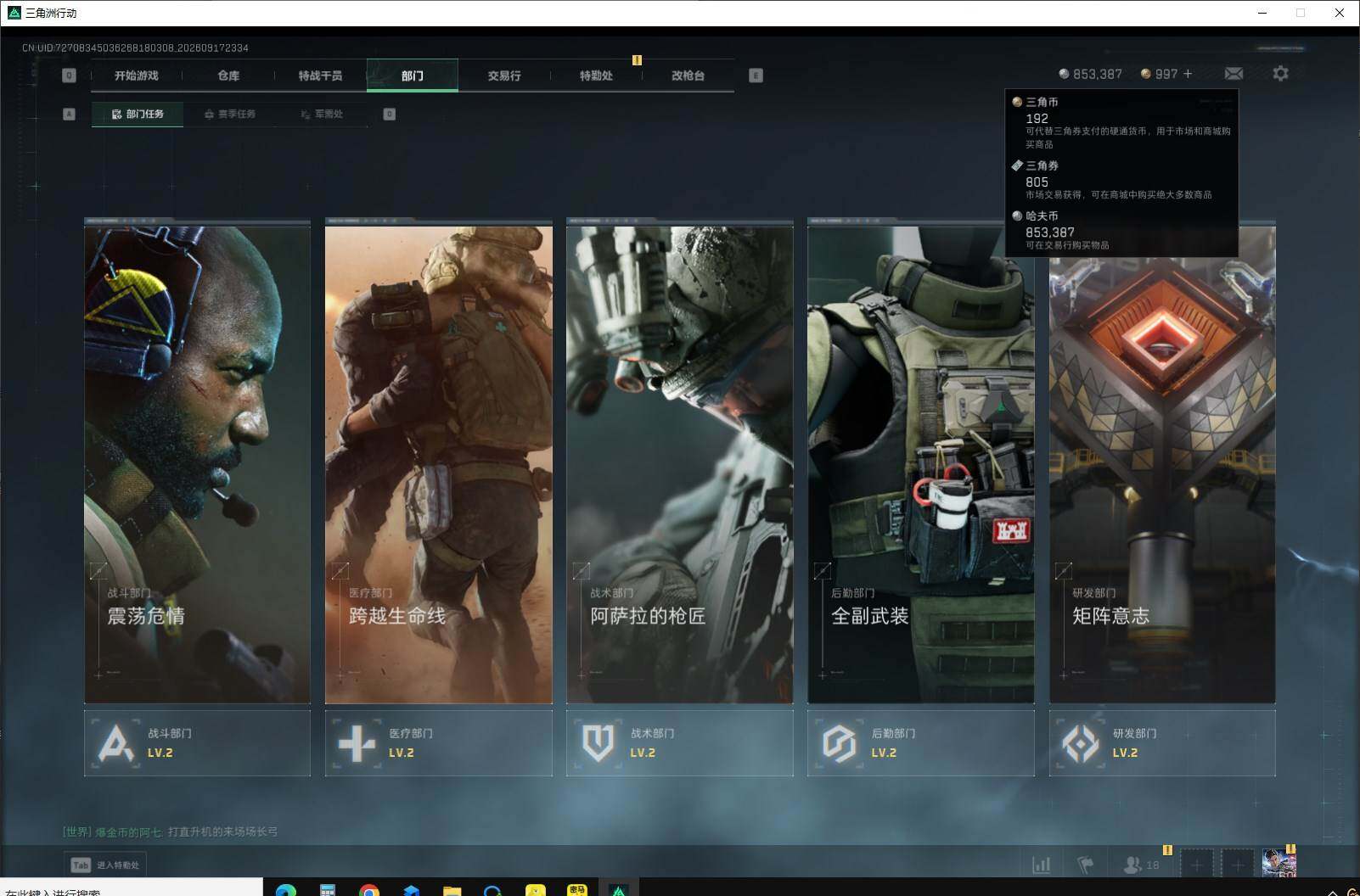Open the flag icon in bottom bar
The image size is (1360, 896).
point(1086,865)
